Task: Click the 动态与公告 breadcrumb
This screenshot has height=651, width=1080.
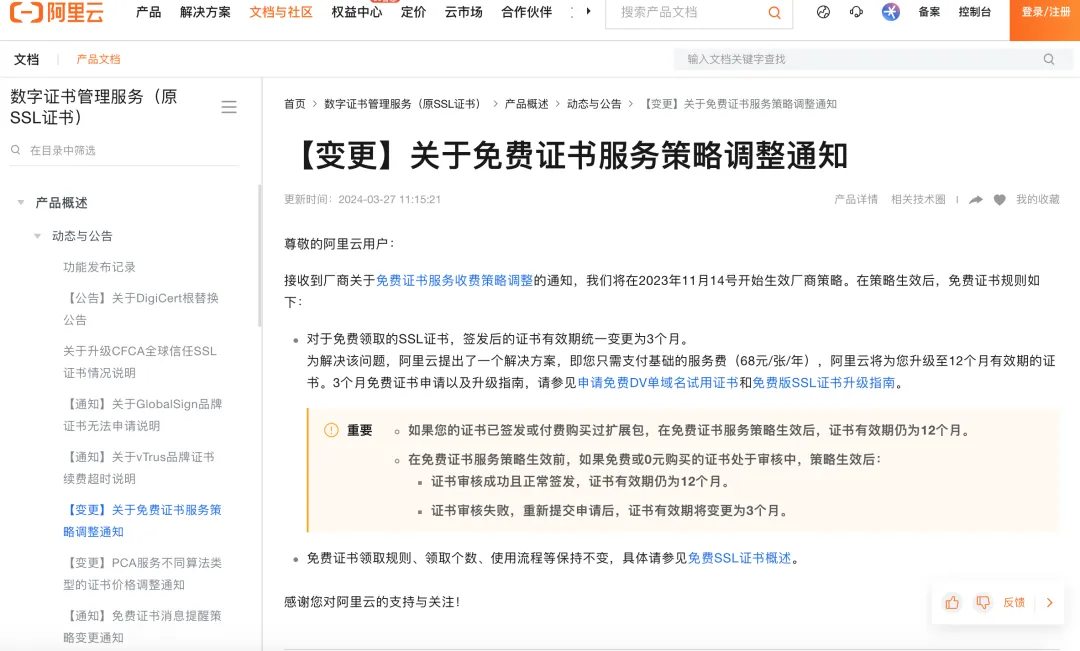Action: tap(594, 104)
